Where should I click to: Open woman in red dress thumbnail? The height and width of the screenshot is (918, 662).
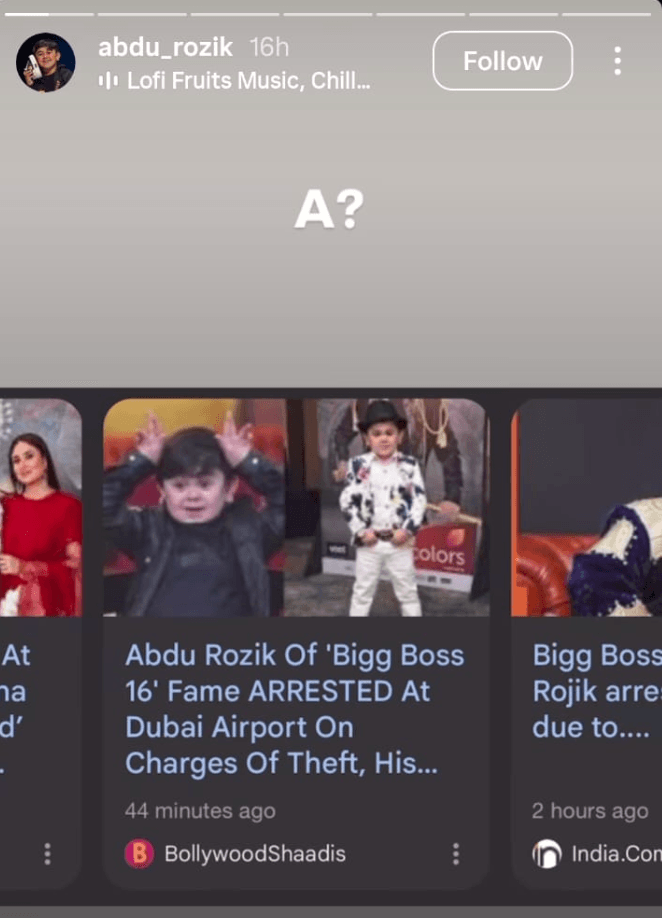coord(41,508)
